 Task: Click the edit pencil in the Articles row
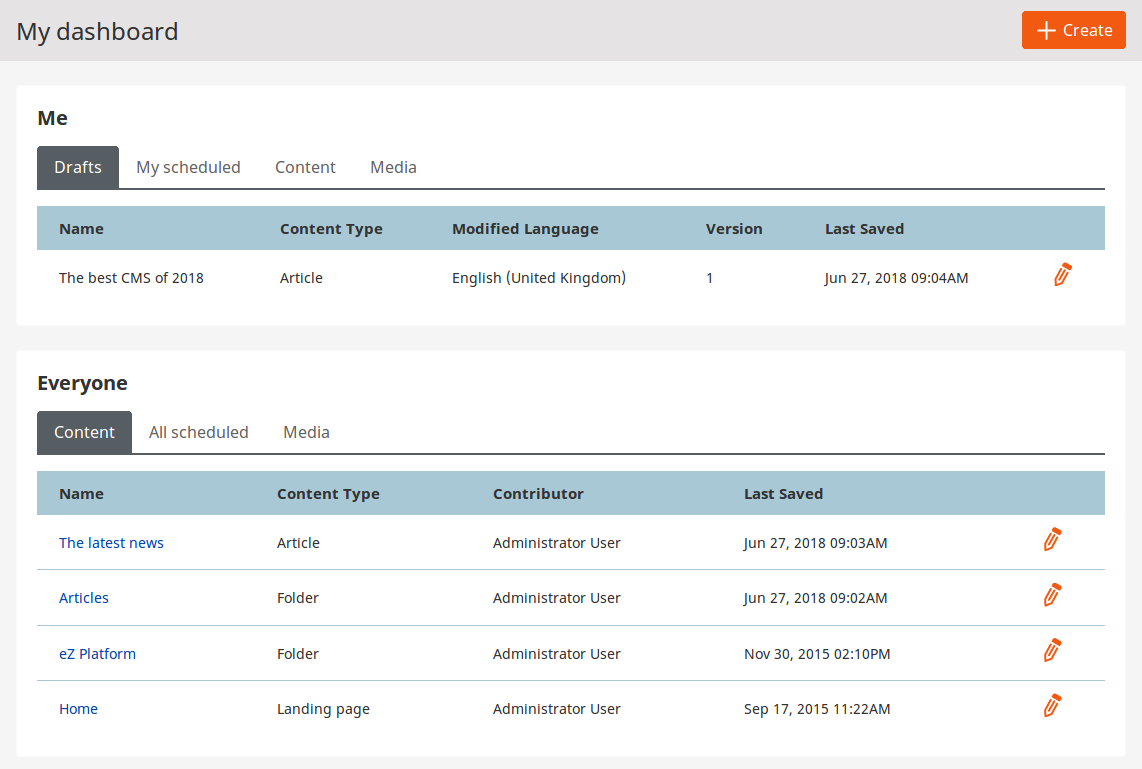point(1052,595)
